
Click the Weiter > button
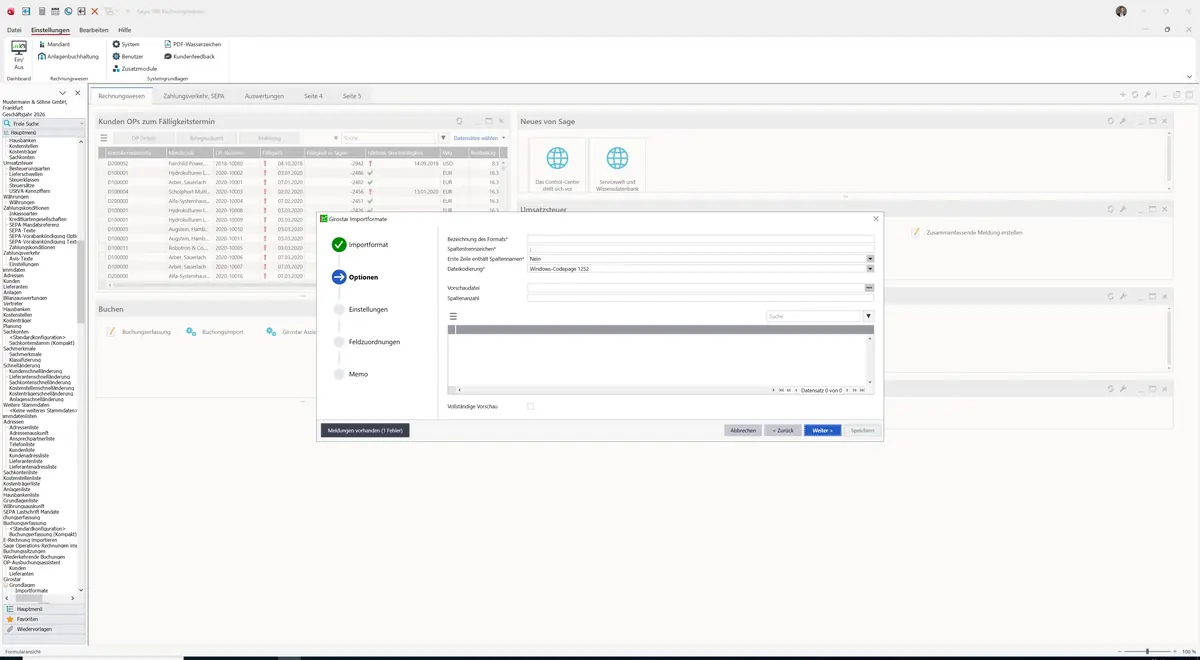[822, 430]
